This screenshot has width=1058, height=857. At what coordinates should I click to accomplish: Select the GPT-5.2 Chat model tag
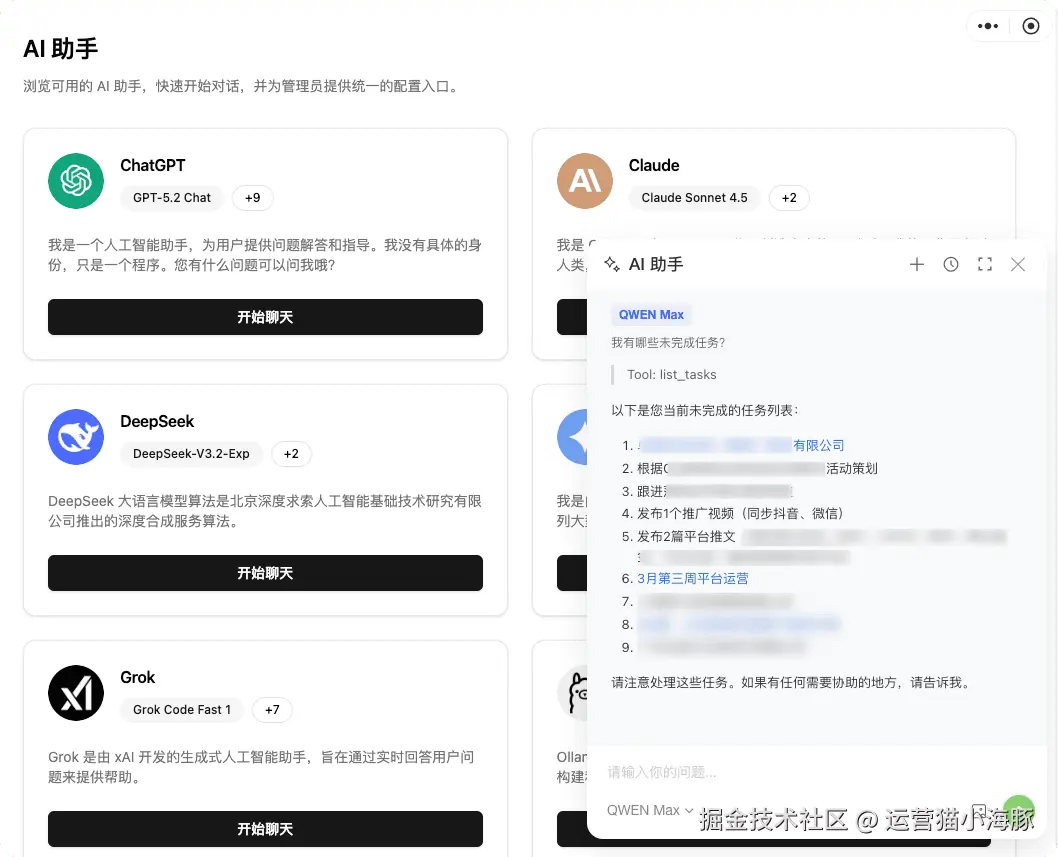(x=171, y=198)
